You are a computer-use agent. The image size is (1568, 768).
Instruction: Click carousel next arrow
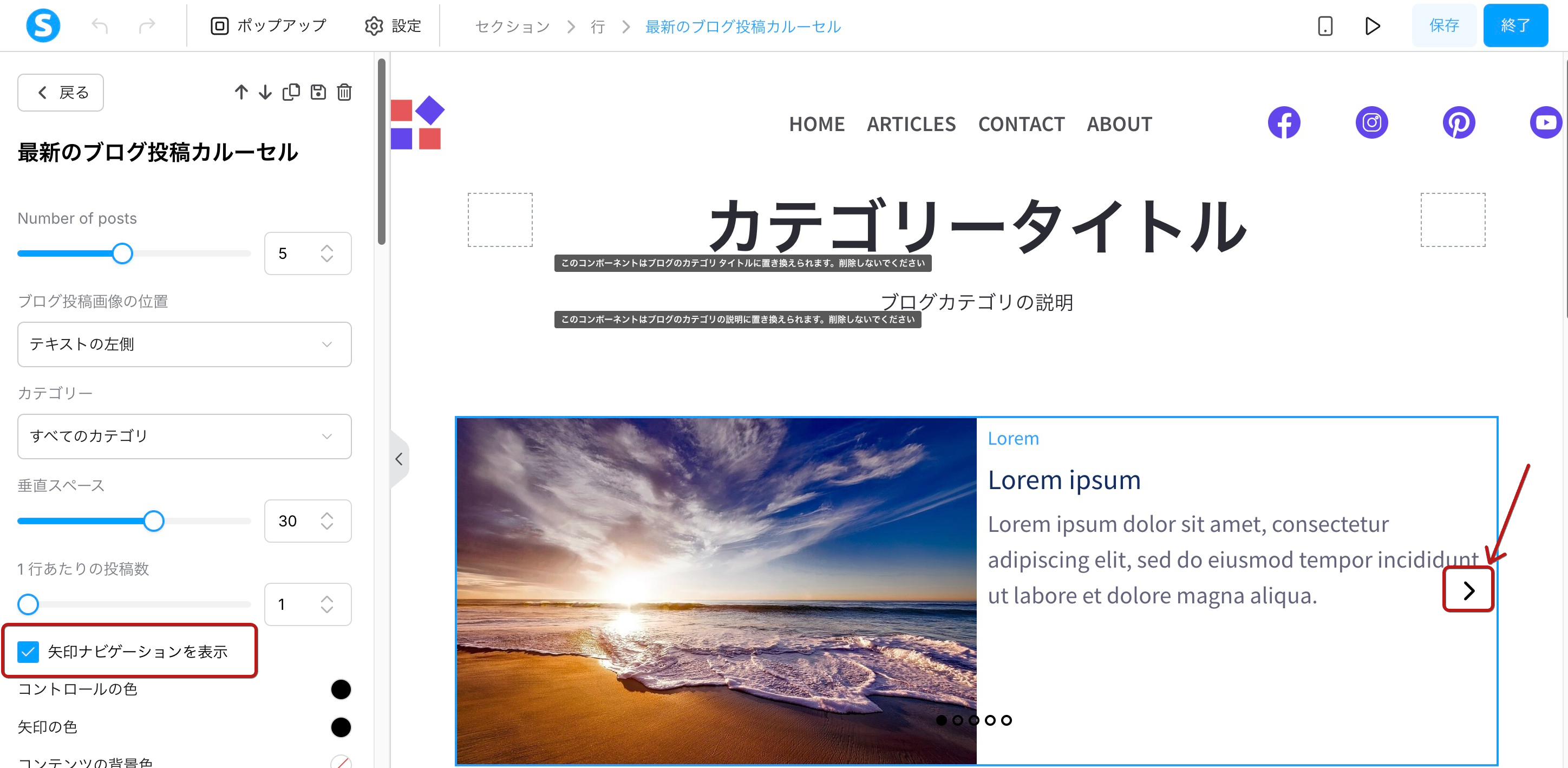point(1468,590)
